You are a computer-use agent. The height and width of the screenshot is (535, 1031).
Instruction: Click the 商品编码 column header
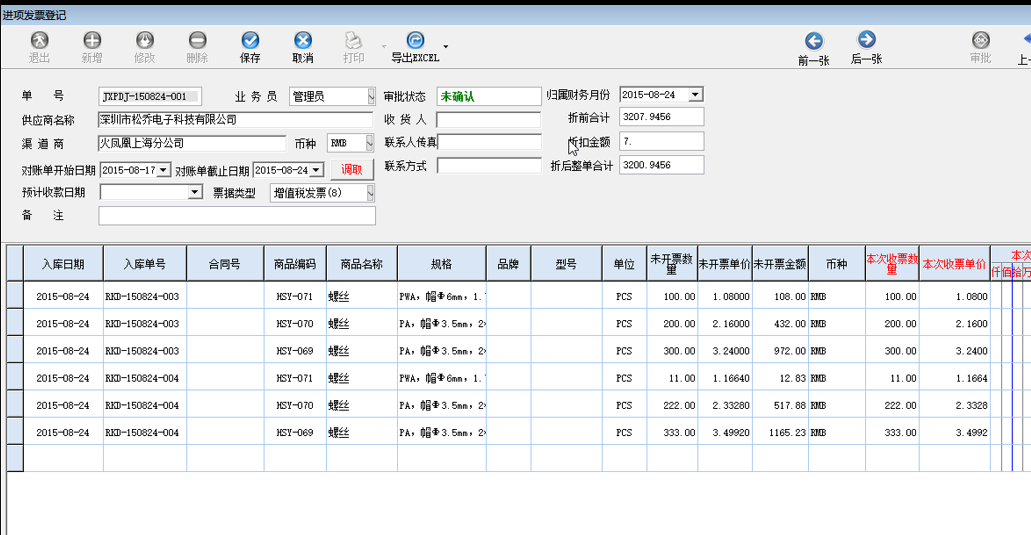pyautogui.click(x=295, y=264)
